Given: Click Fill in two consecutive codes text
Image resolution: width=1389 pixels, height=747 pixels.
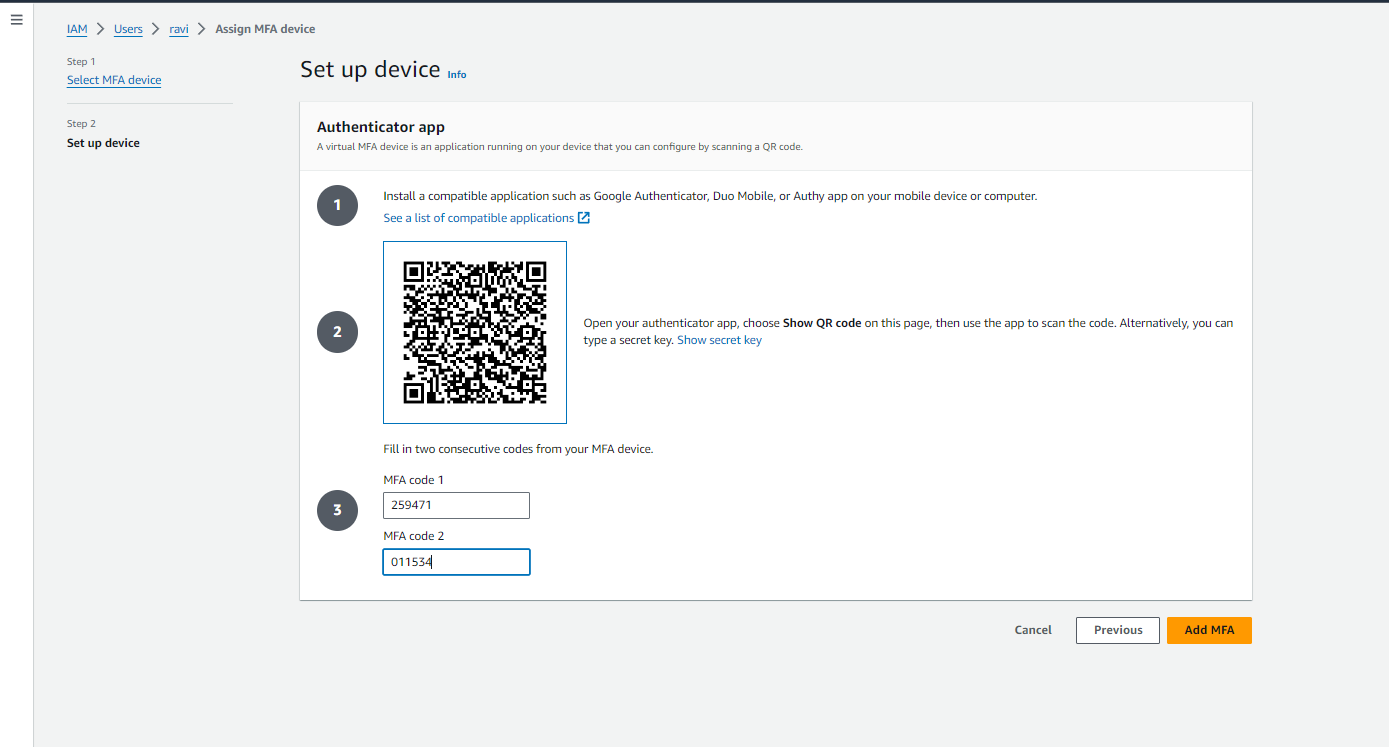Looking at the screenshot, I should tap(518, 449).
